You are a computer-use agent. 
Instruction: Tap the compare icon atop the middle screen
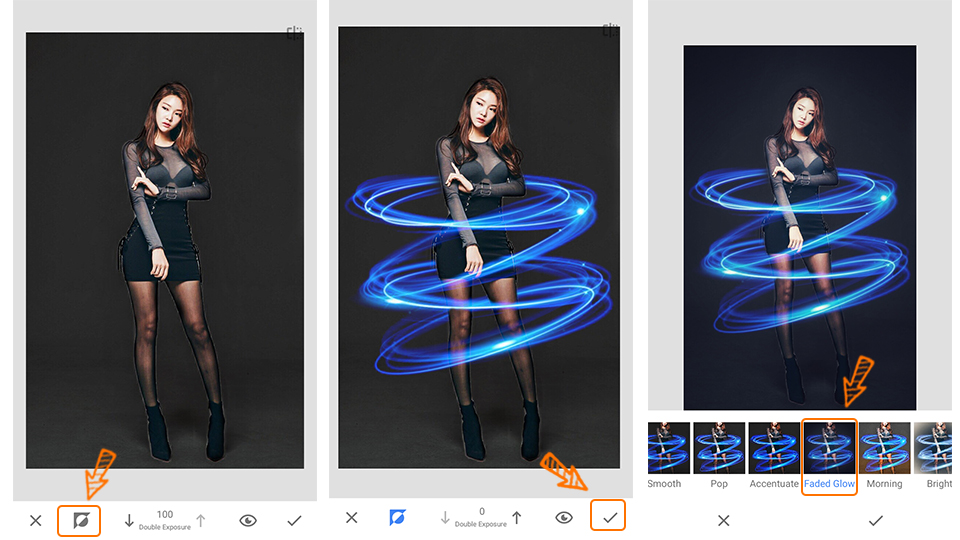[610, 30]
